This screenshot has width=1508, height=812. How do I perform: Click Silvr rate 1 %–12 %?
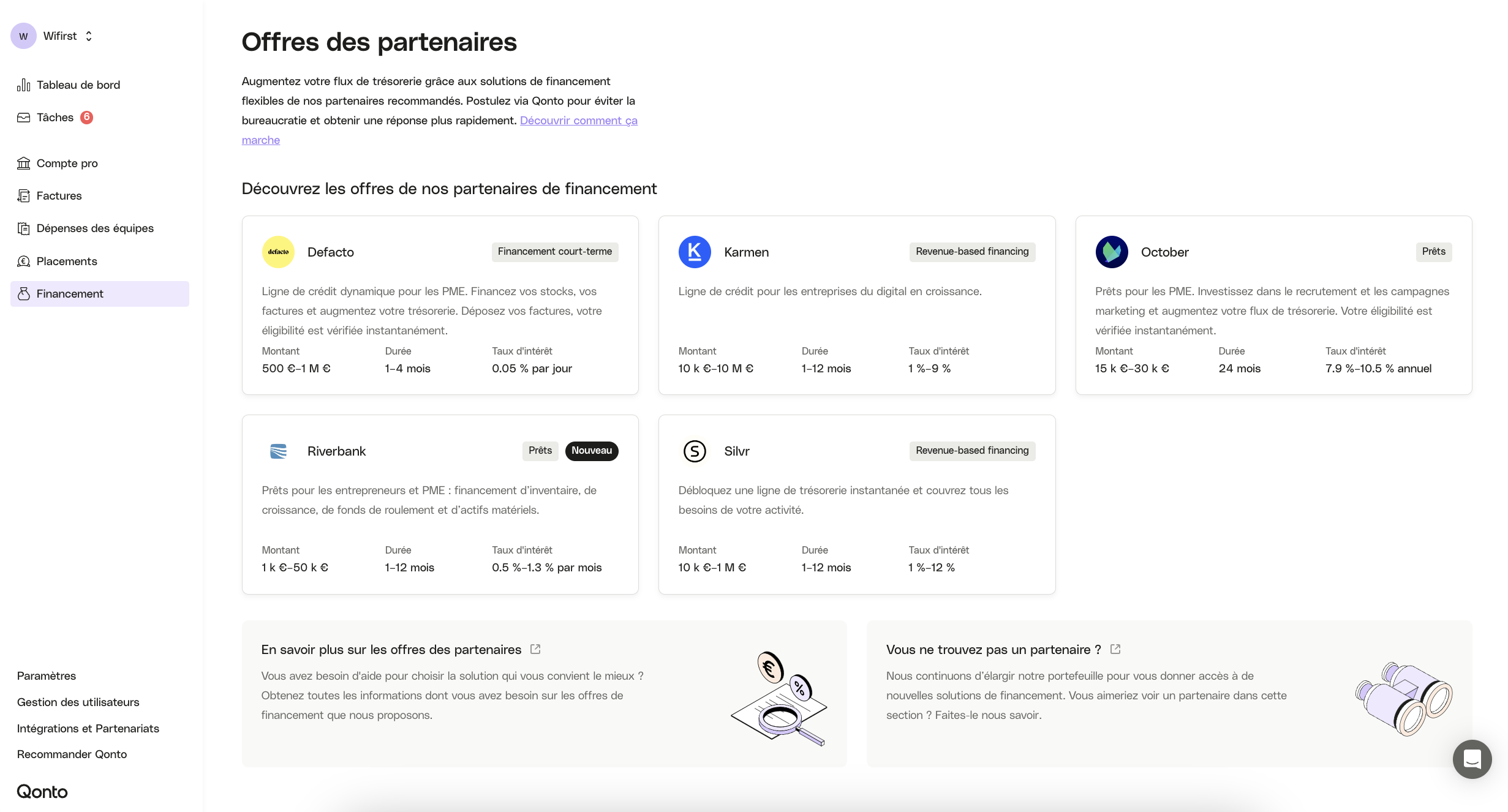pyautogui.click(x=932, y=568)
